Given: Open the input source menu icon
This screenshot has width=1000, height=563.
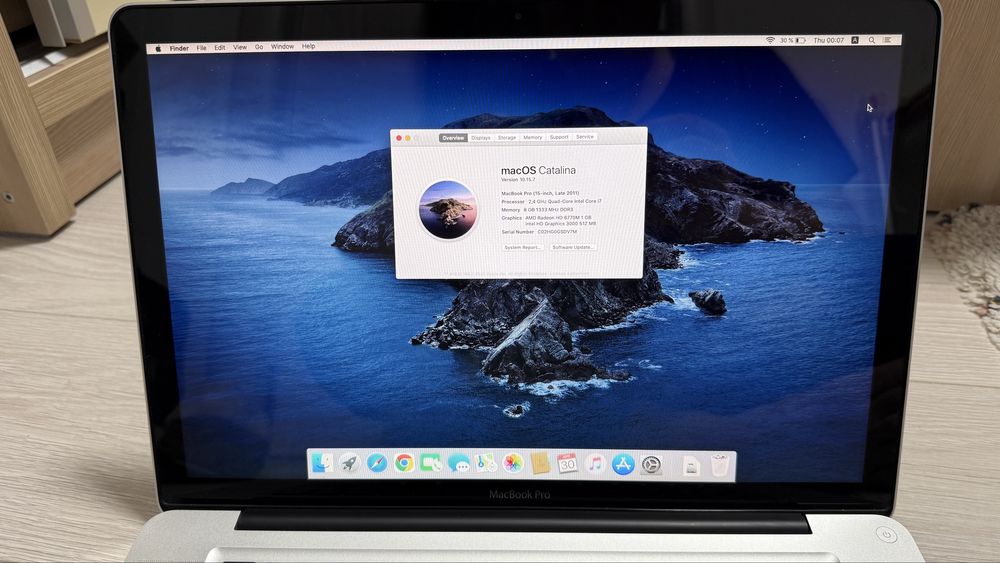Looking at the screenshot, I should point(855,40).
